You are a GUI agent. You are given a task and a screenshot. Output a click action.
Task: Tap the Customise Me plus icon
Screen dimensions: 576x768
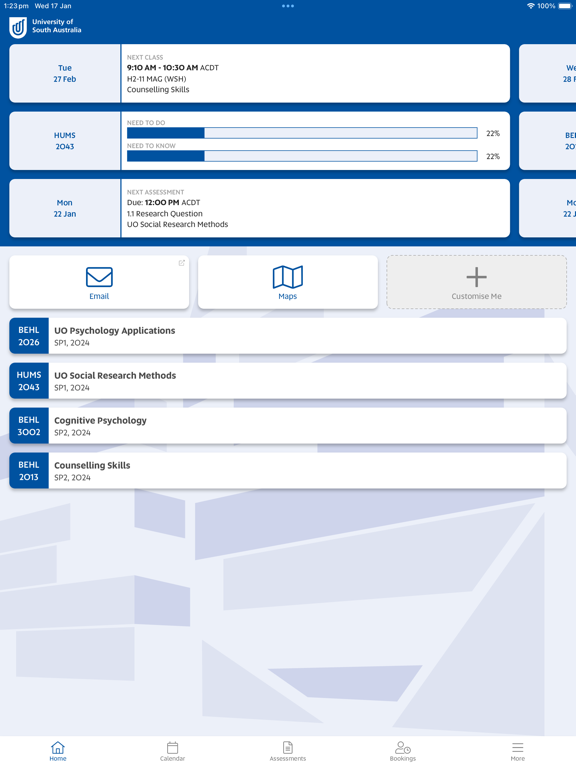(476, 277)
